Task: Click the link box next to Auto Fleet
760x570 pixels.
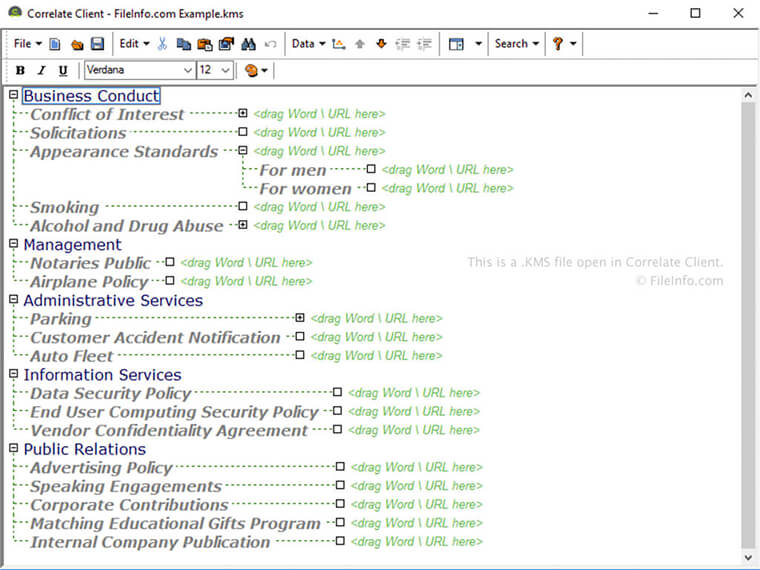Action: tap(300, 355)
